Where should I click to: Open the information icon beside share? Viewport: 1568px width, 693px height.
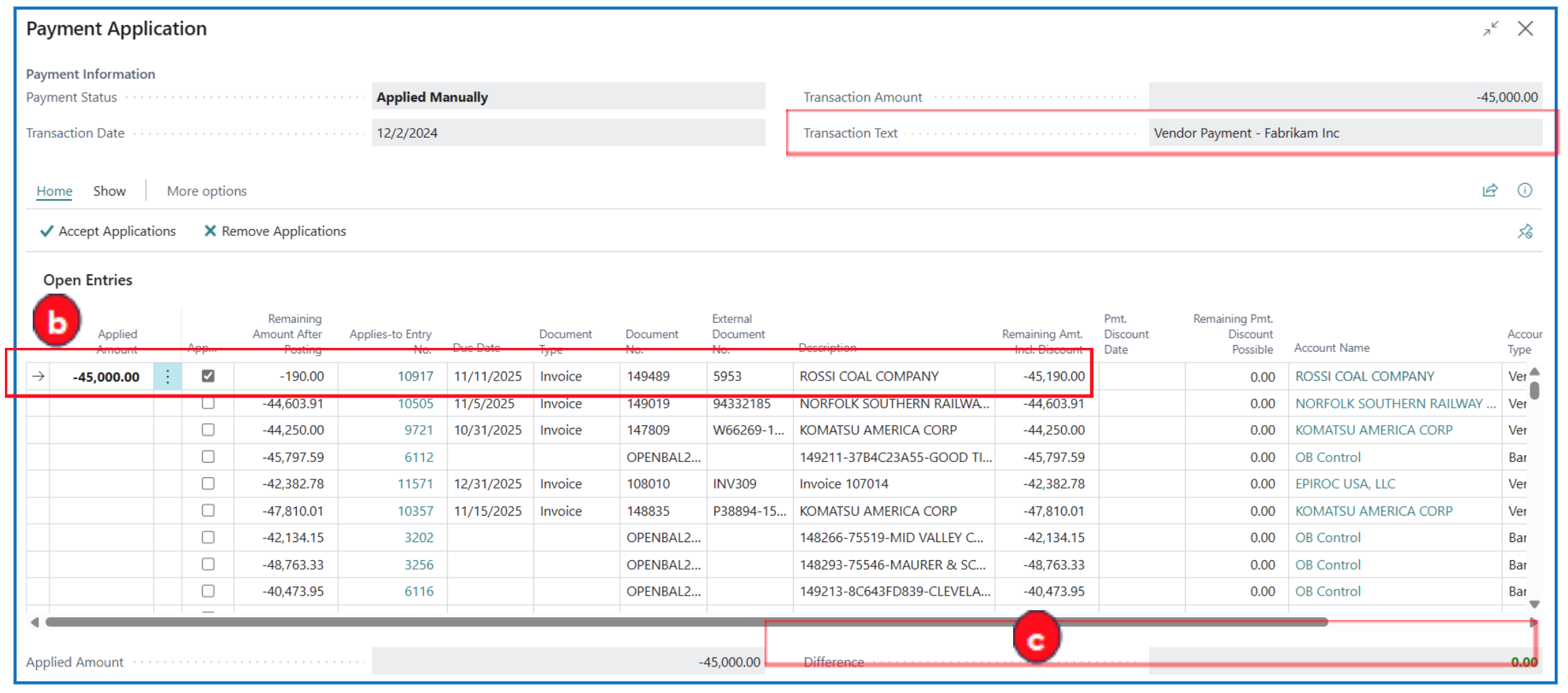[x=1524, y=191]
